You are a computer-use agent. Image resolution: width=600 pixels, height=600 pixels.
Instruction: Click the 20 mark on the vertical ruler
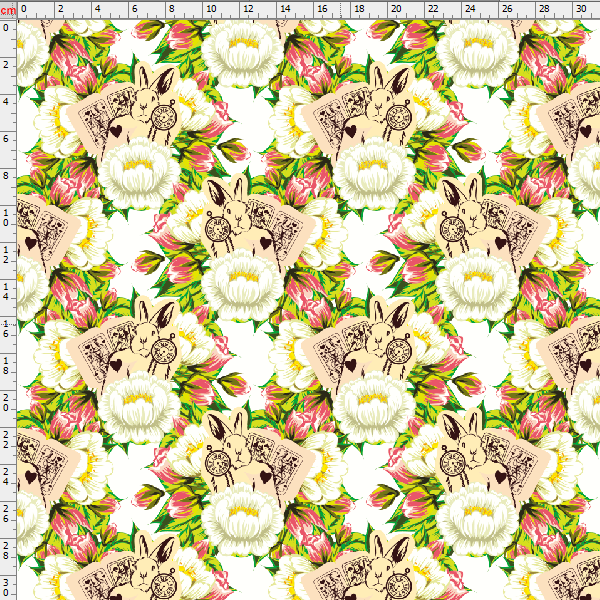pos(6,403)
